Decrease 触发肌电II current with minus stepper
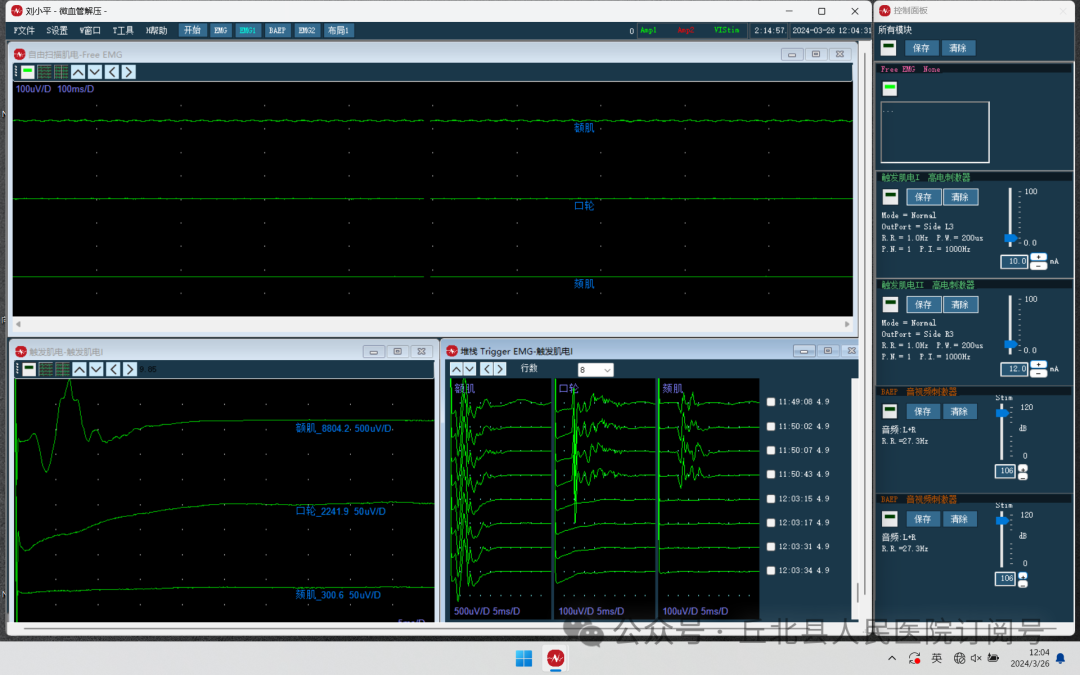Viewport: 1080px width, 675px height. 1038,373
